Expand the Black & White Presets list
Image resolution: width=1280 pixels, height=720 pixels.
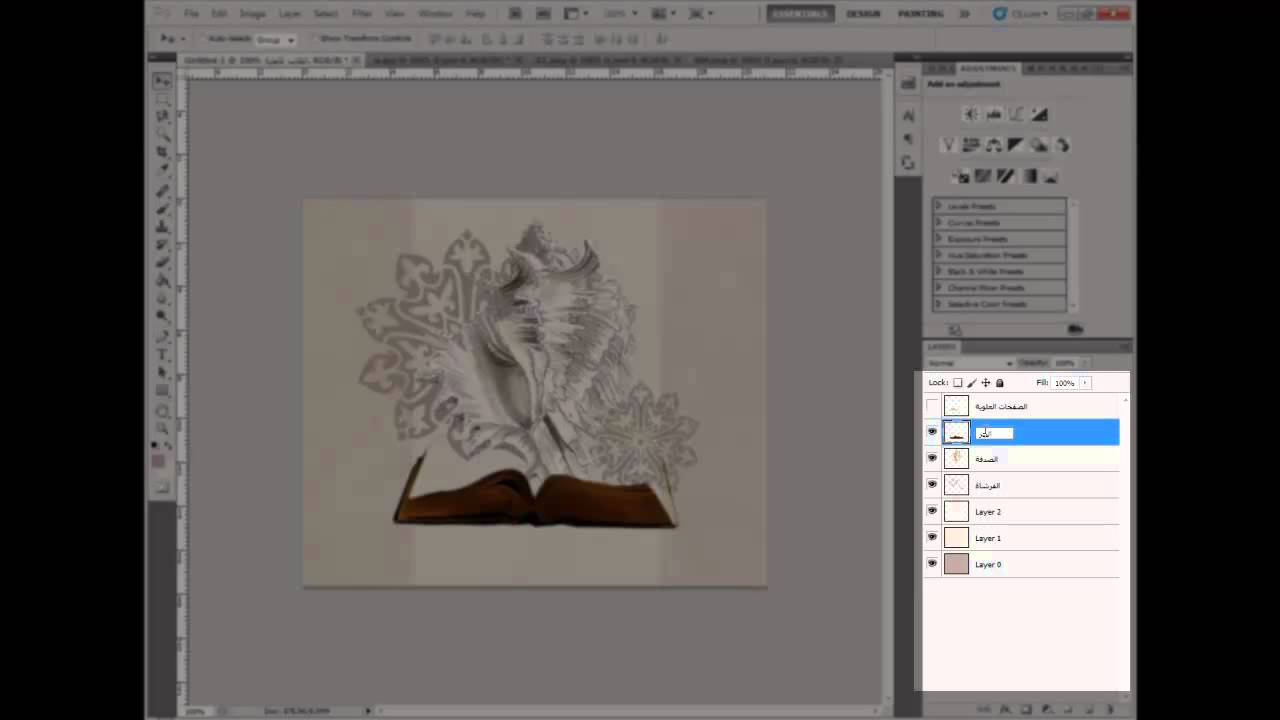click(x=939, y=271)
